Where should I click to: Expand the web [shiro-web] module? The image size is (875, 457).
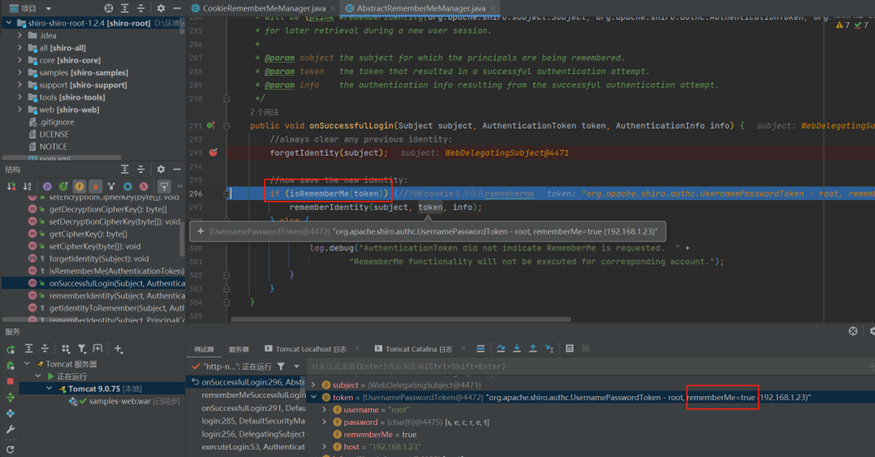20,109
